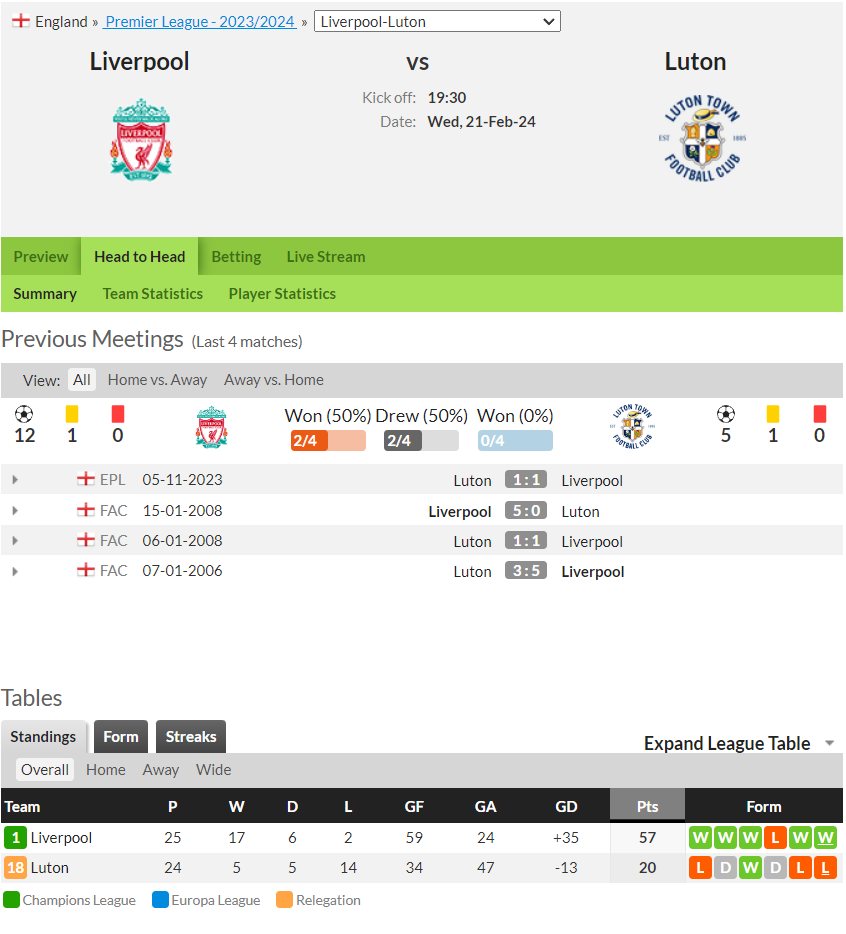Open the Liverpool-Luton match dropdown
Image resolution: width=846 pixels, height=934 pixels.
[x=437, y=21]
